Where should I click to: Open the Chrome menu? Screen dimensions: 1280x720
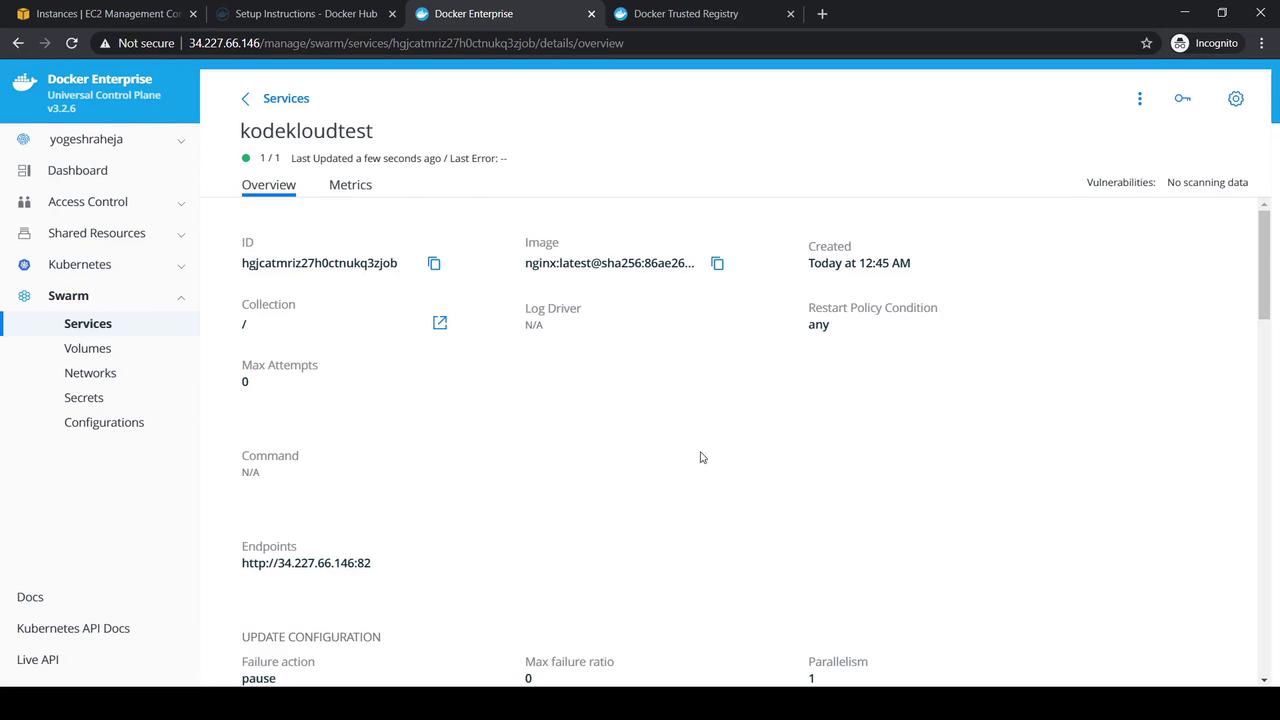pyautogui.click(x=1263, y=43)
